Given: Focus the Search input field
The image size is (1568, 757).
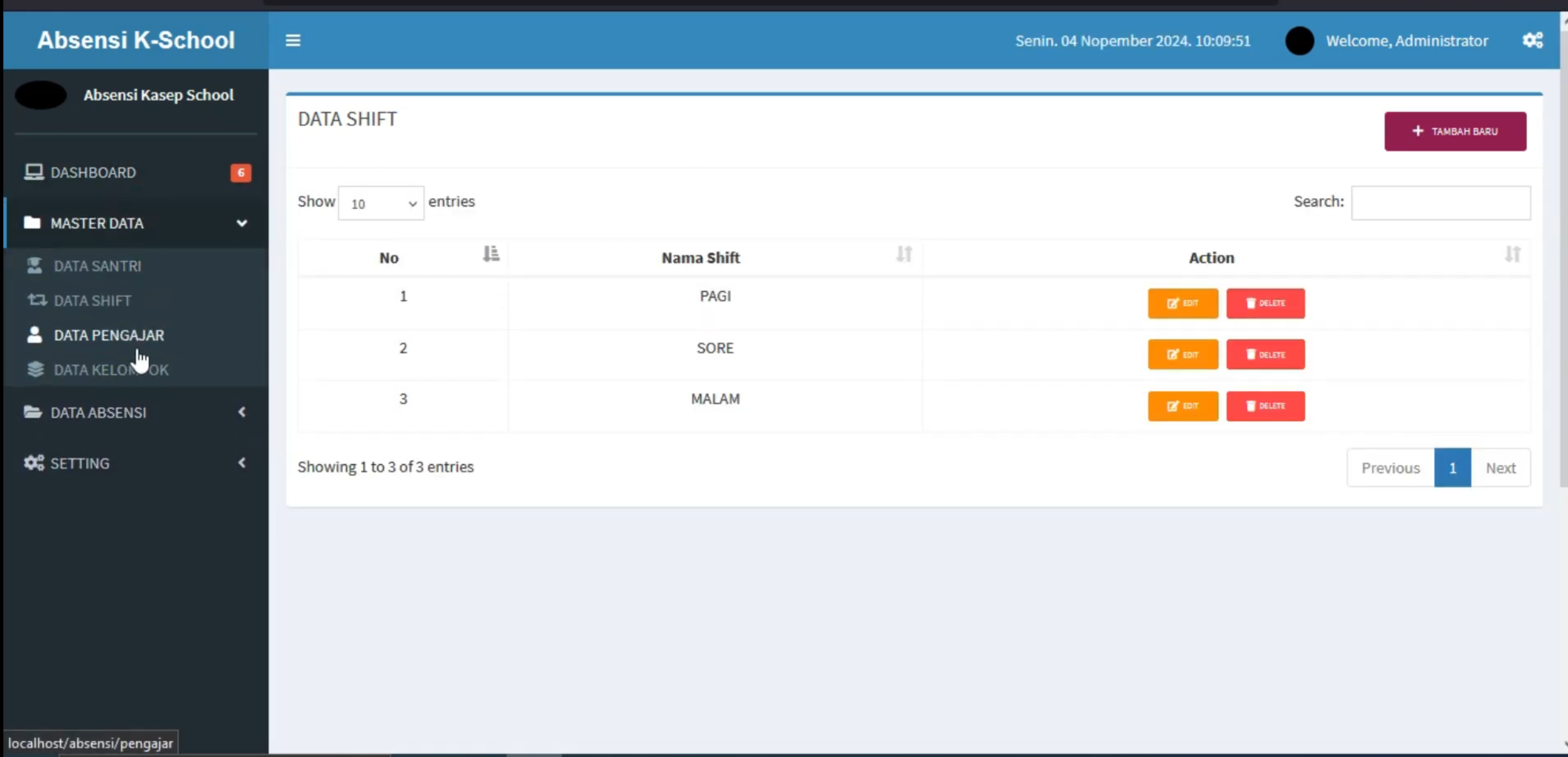Looking at the screenshot, I should click(x=1441, y=203).
